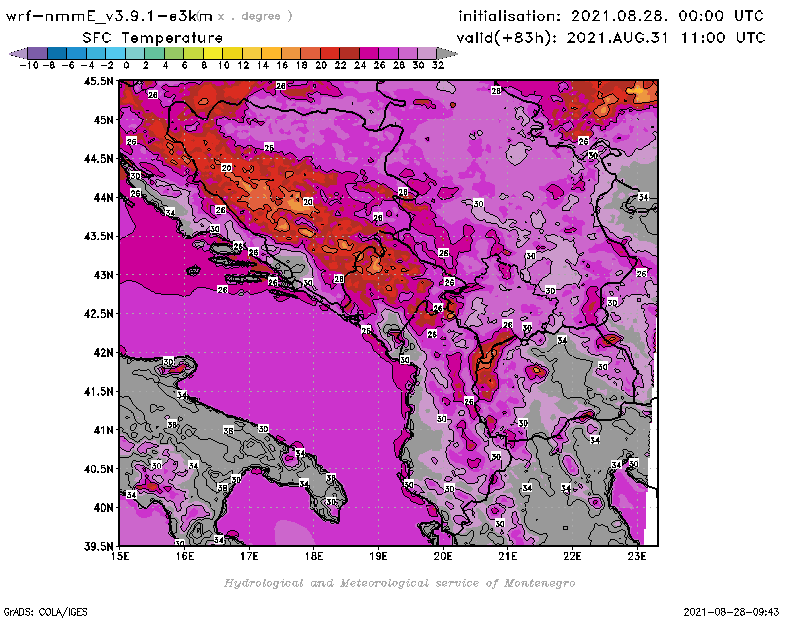This screenshot has height=618, width=800.
Task: Click the 'Hydrological and Meteorological service of Montenegro' caption
Action: point(399,583)
